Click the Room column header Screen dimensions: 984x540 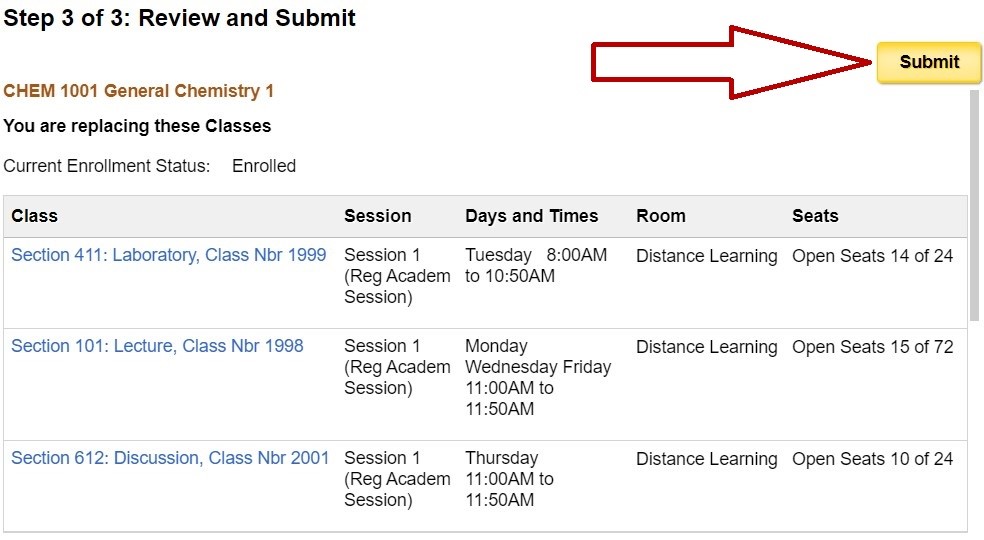(660, 216)
